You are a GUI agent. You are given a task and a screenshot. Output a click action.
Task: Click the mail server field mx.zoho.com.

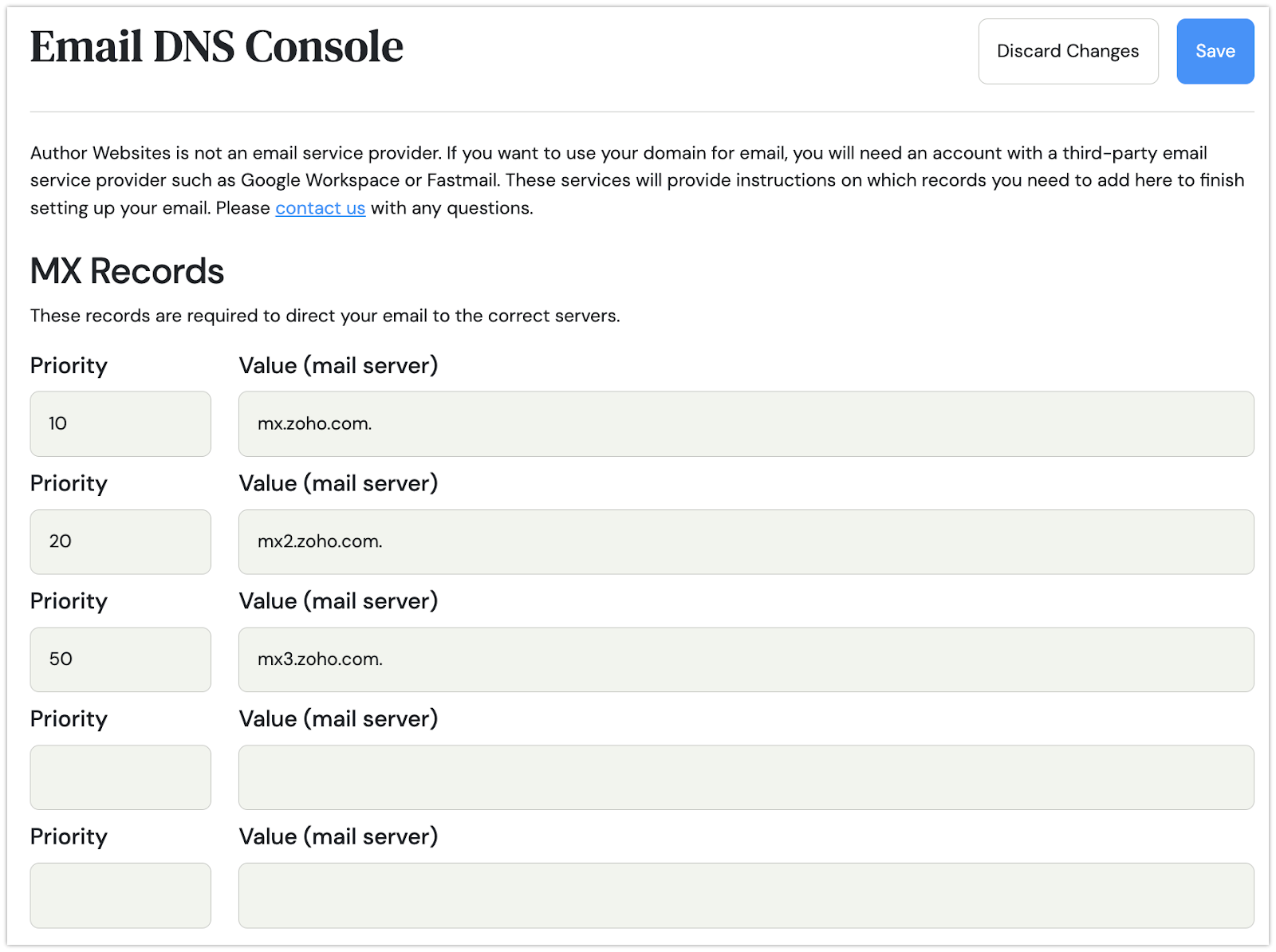click(746, 423)
